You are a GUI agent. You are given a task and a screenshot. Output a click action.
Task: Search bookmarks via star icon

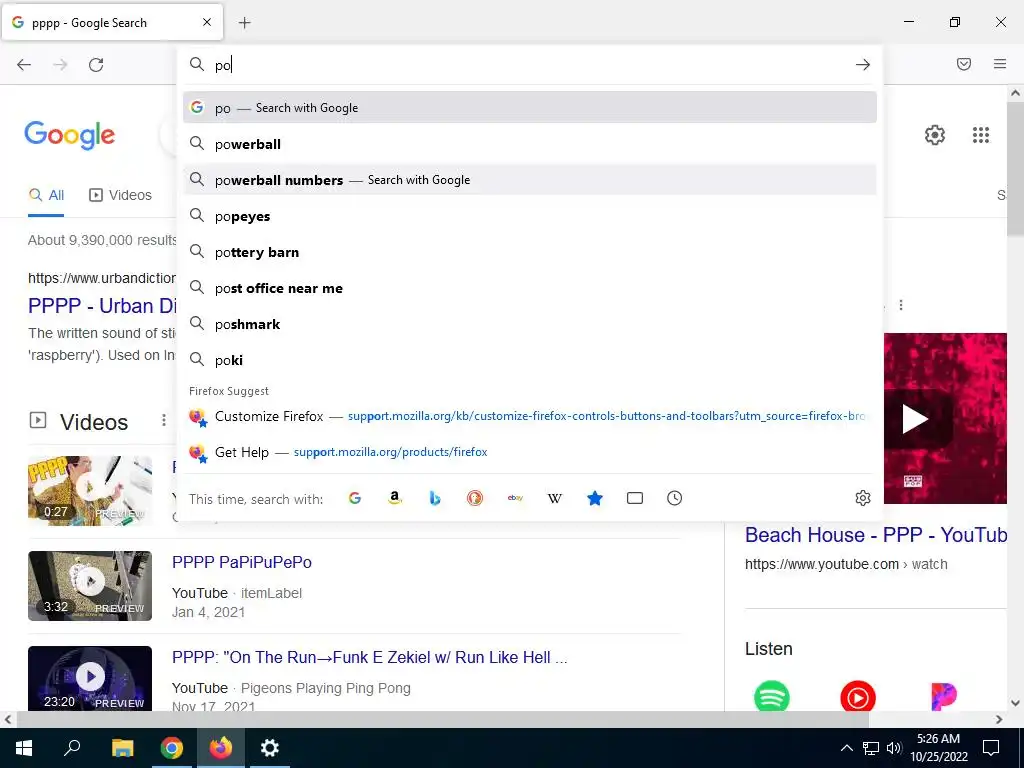[595, 498]
